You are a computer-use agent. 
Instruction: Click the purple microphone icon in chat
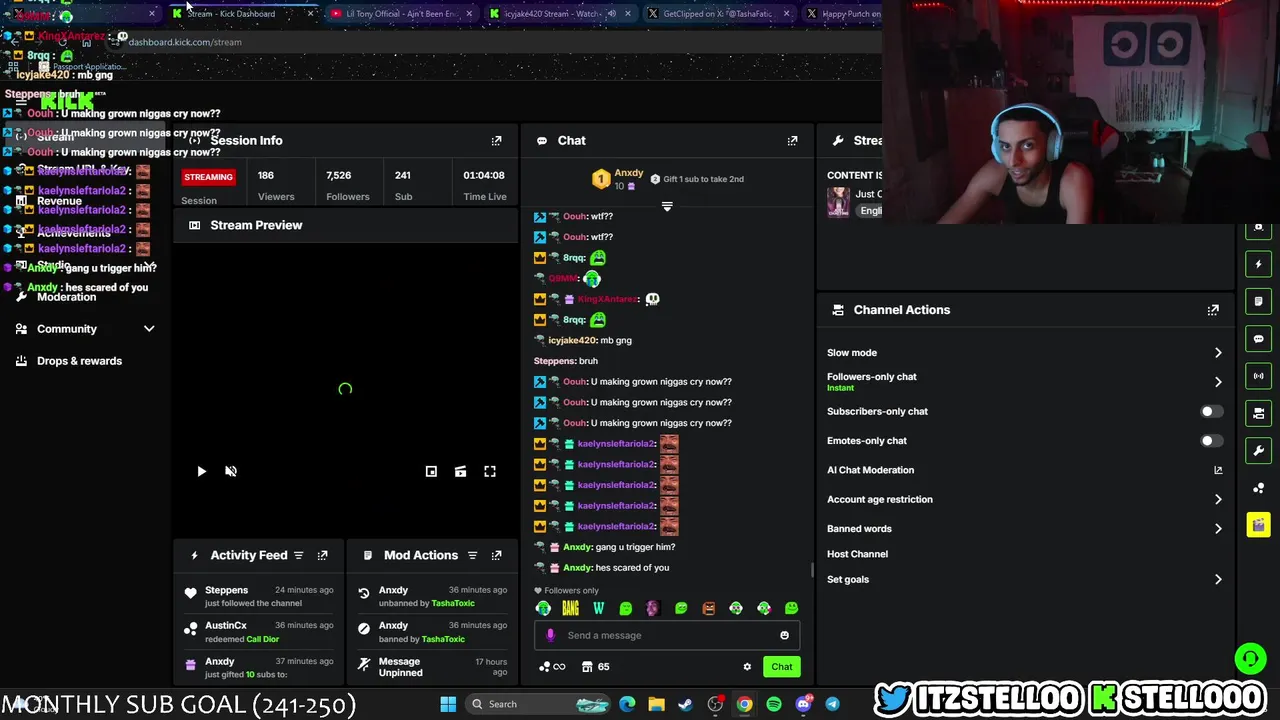tap(550, 635)
